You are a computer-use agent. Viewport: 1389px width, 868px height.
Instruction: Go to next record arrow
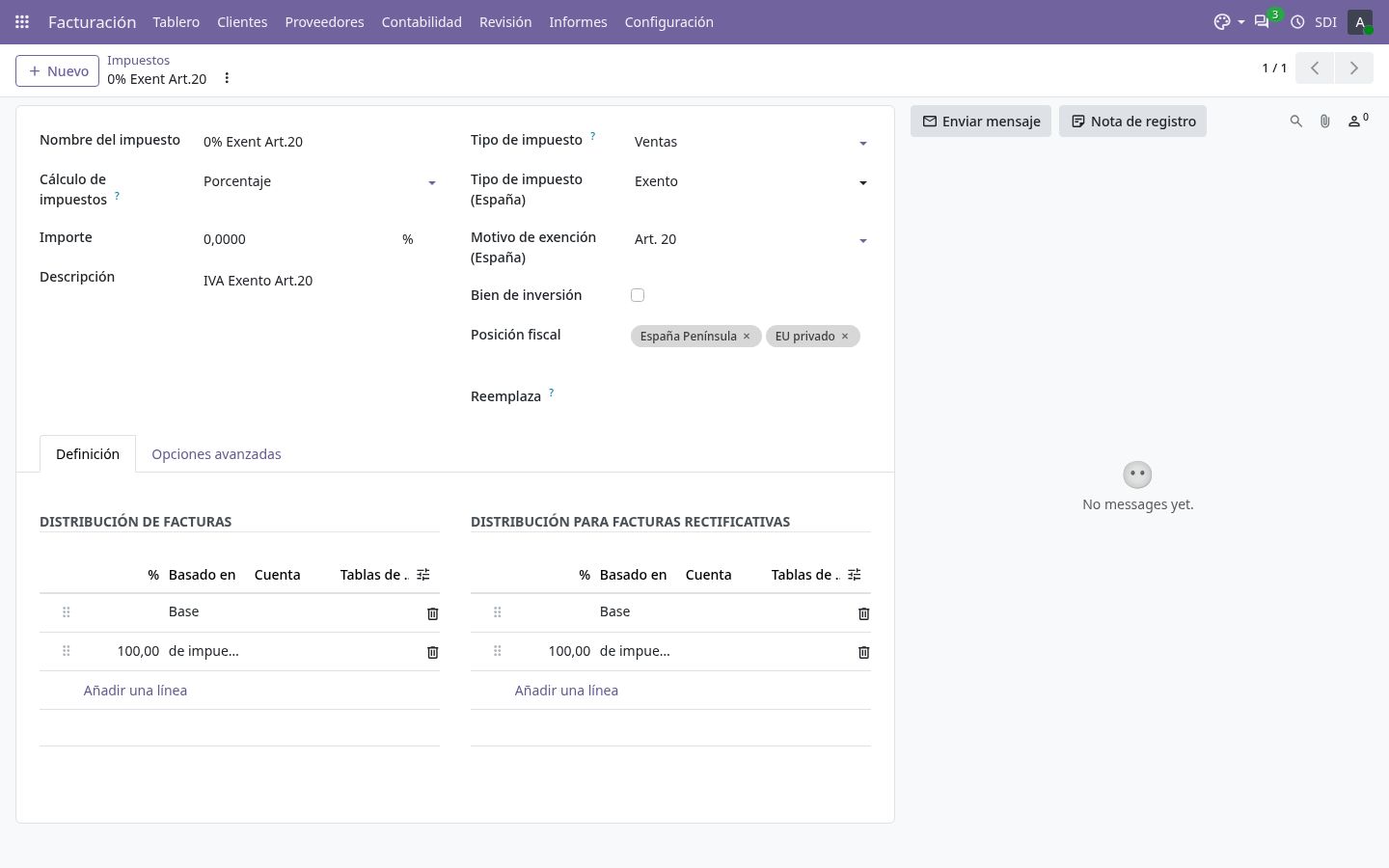[1354, 68]
